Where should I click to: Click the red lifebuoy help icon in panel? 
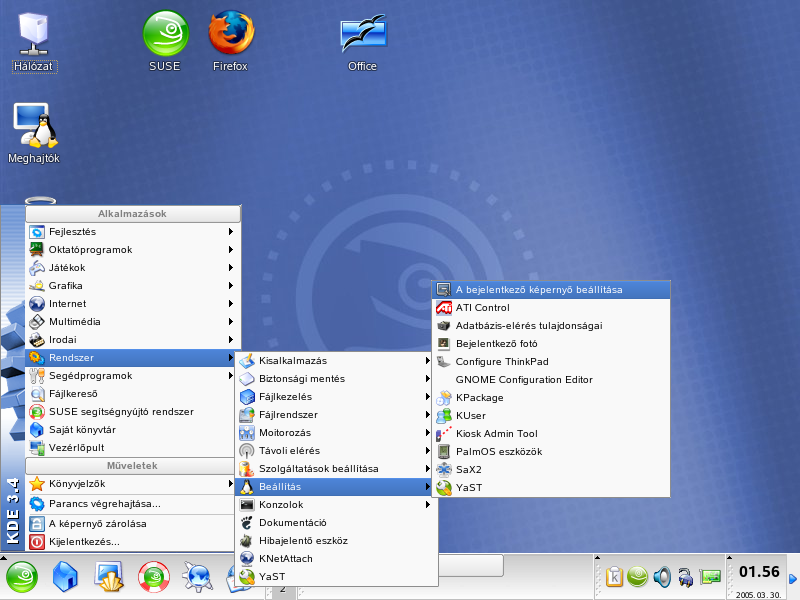[154, 577]
